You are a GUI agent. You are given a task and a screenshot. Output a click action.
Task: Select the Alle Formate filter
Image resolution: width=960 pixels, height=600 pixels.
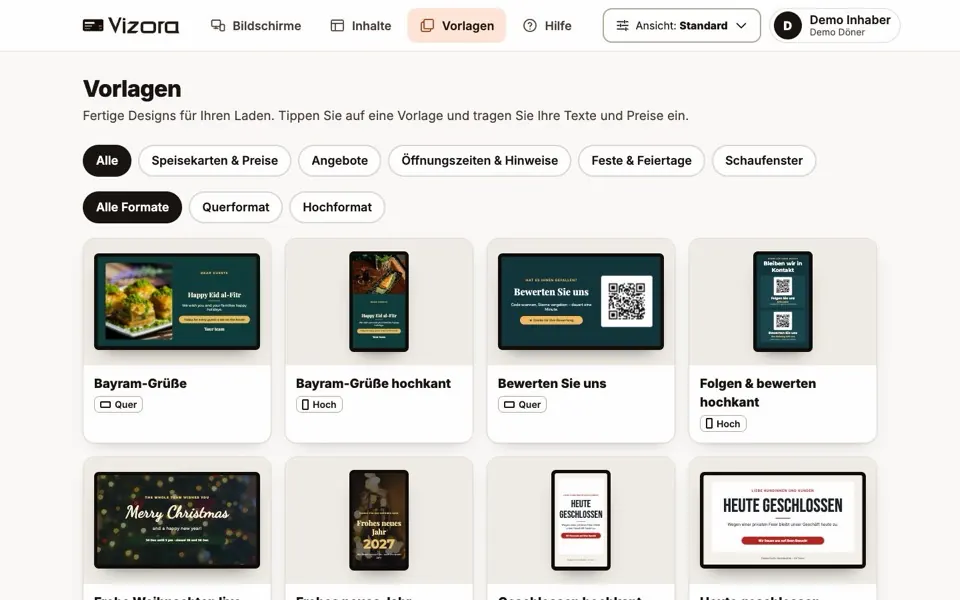132,207
